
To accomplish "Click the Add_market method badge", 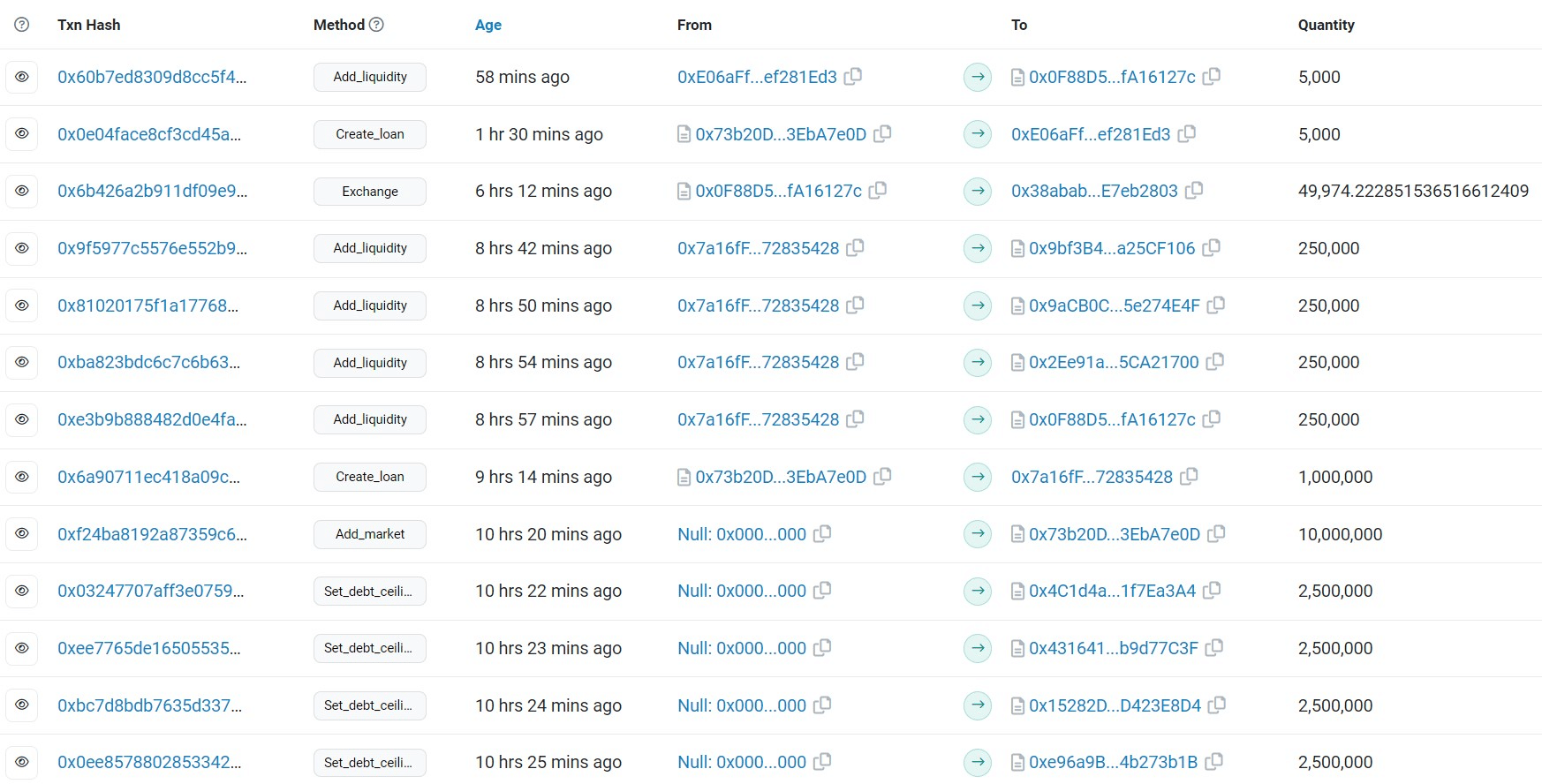I will point(370,534).
